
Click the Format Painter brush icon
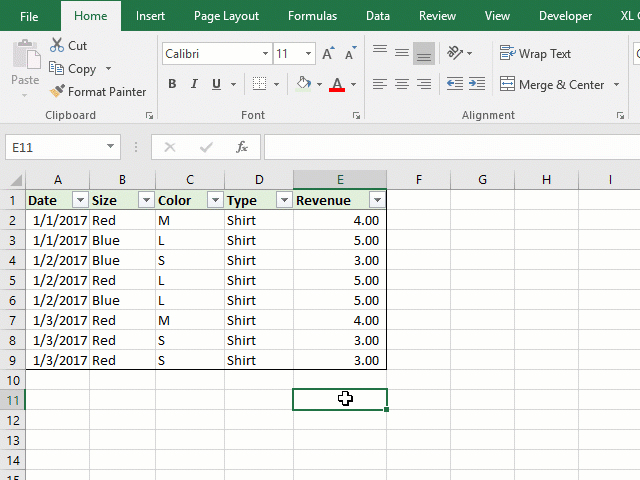(57, 92)
